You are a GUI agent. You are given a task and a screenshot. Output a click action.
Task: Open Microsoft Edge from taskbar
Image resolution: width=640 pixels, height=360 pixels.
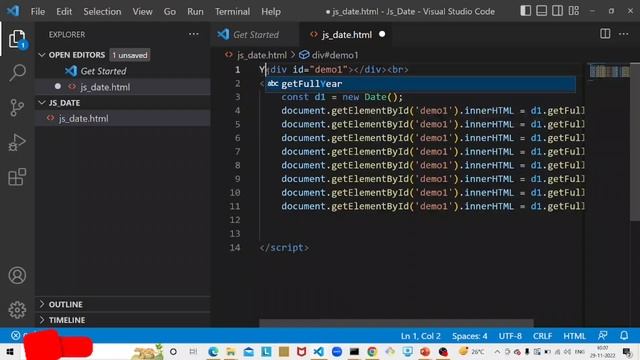(x=213, y=351)
